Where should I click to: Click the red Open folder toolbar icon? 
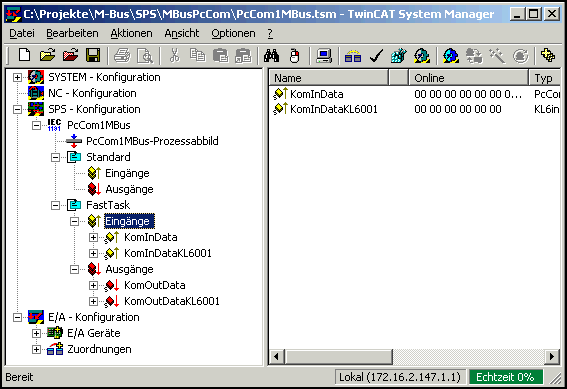pyautogui.click(x=70, y=56)
